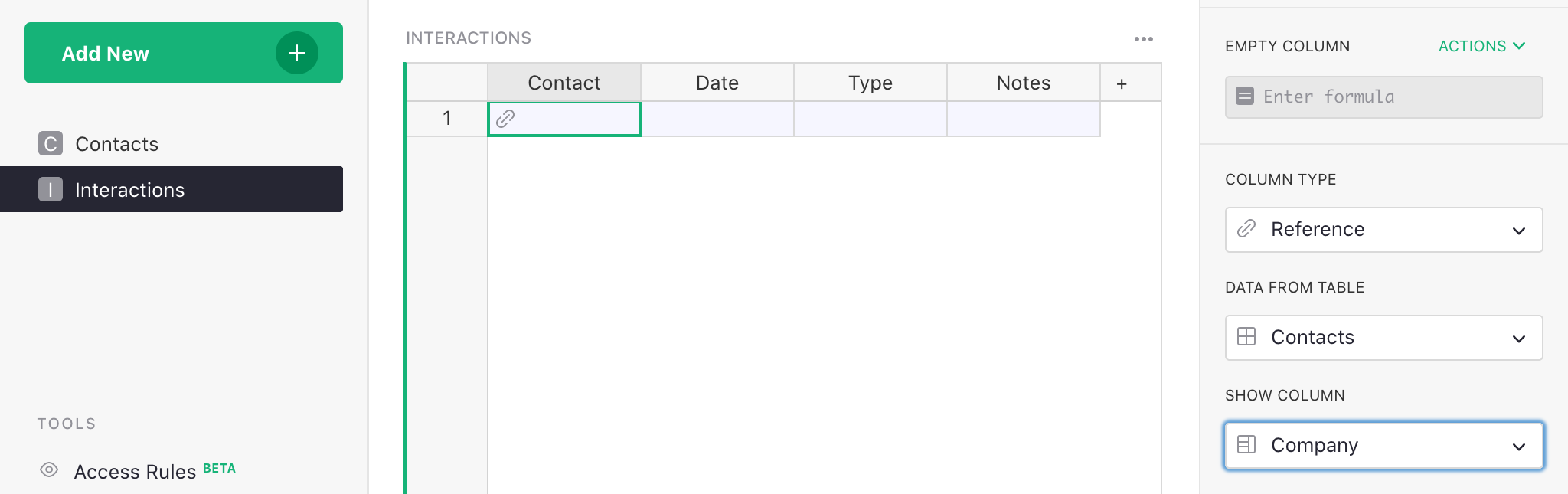
Task: Select the Interactions table icon in the sidebar
Action: (x=49, y=189)
